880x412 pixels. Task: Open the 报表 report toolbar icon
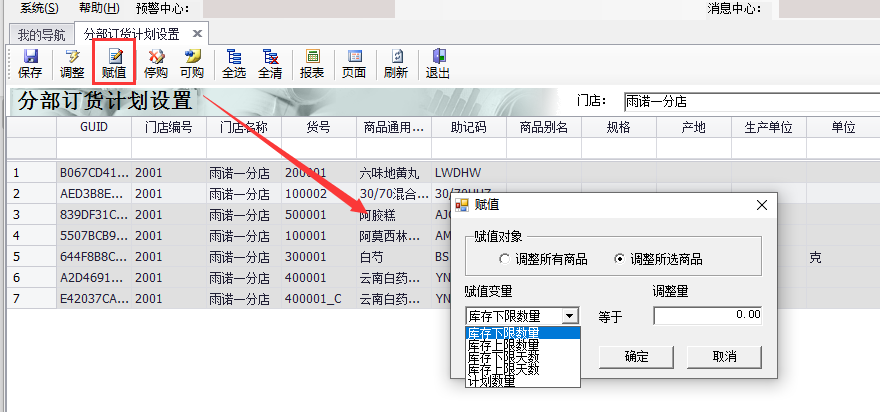point(312,64)
